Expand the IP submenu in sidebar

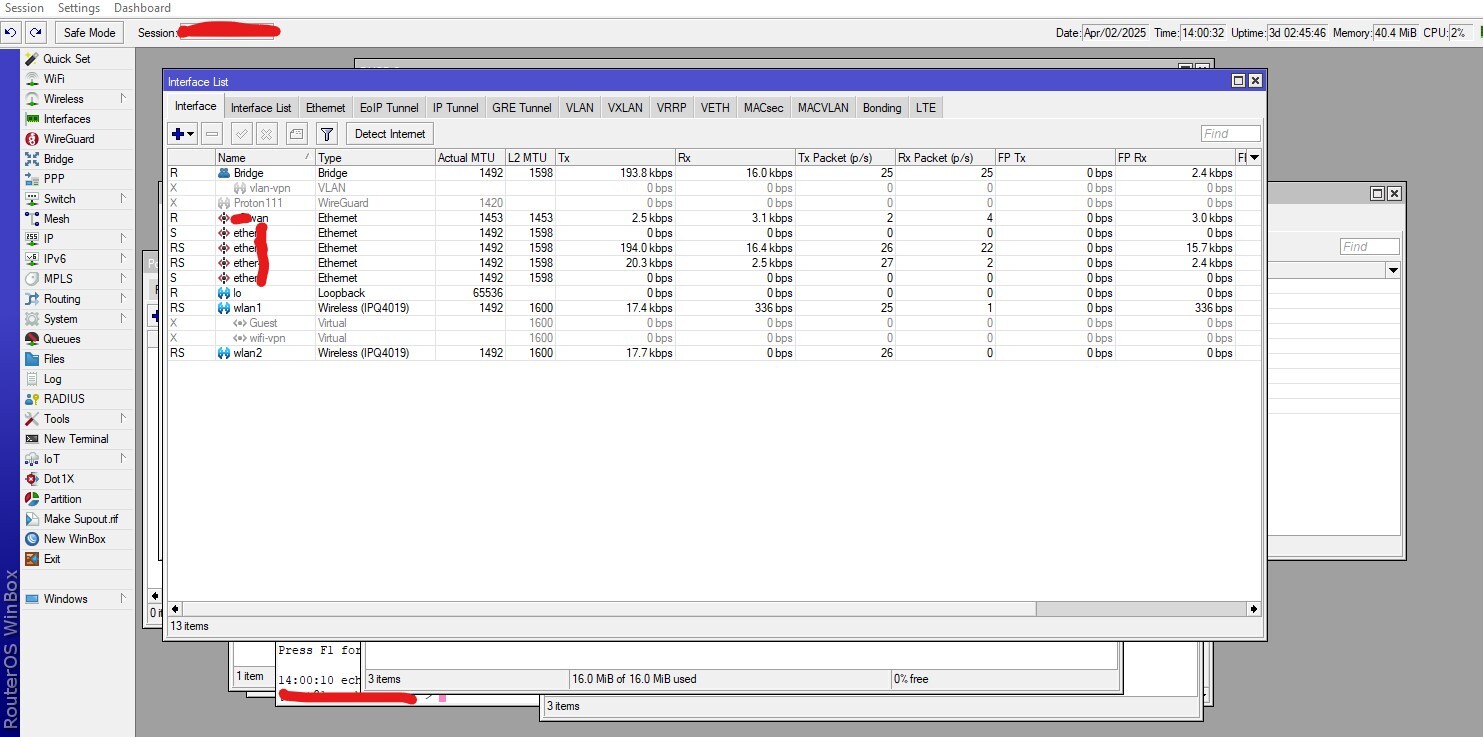point(122,239)
